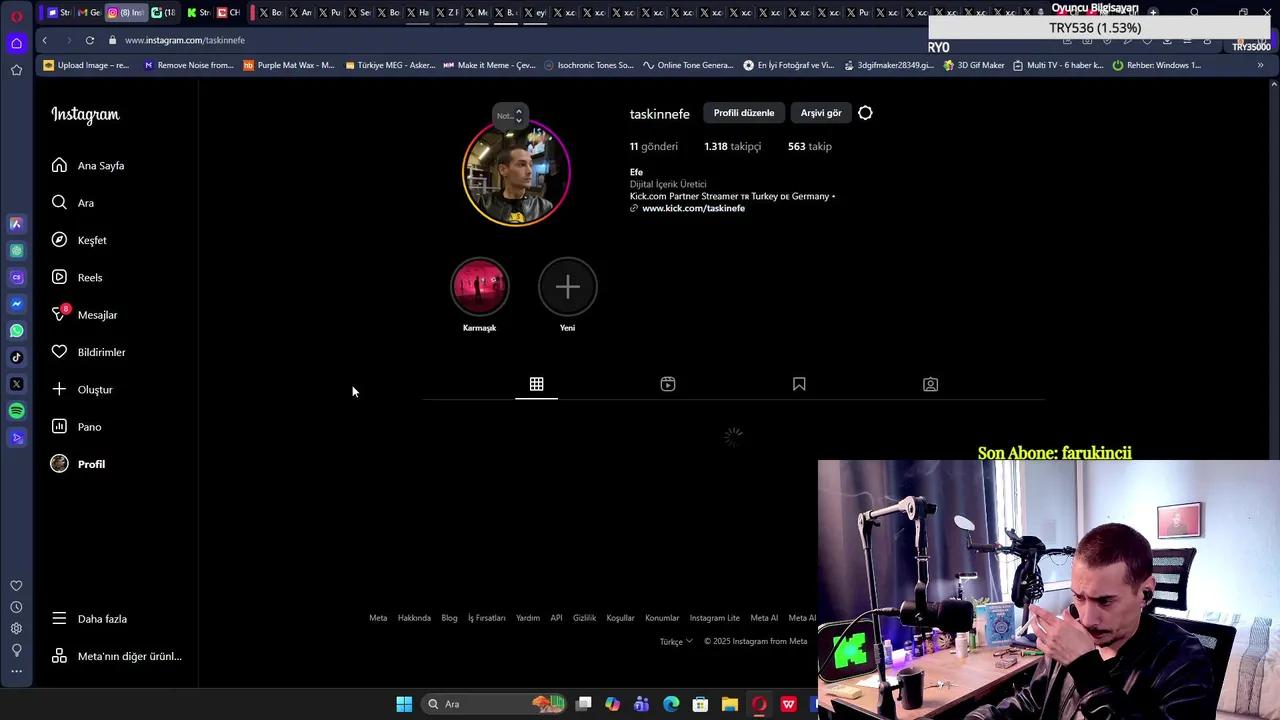Open Türkiye MEG bookmark
The image size is (1280, 720).
point(390,65)
